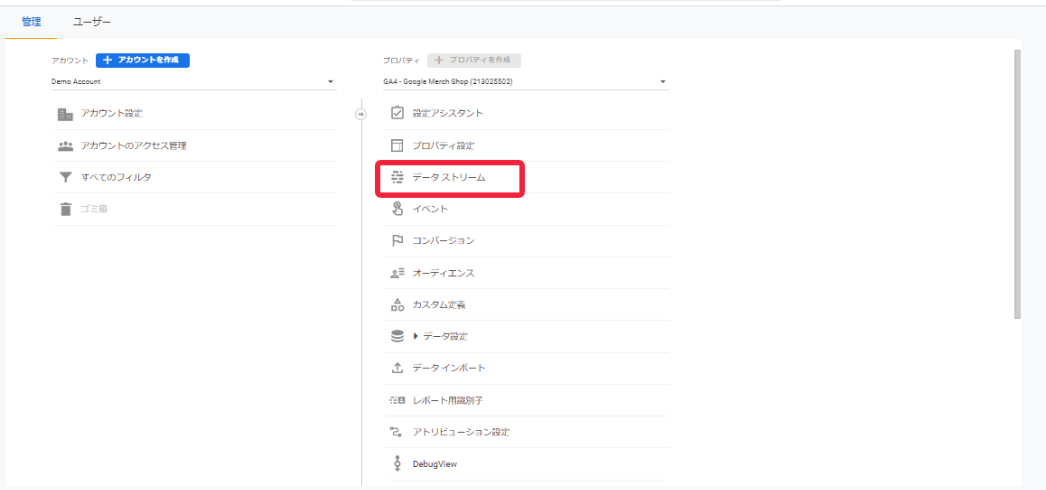
Task: Click the アカウント column label
Action: [x=70, y=61]
